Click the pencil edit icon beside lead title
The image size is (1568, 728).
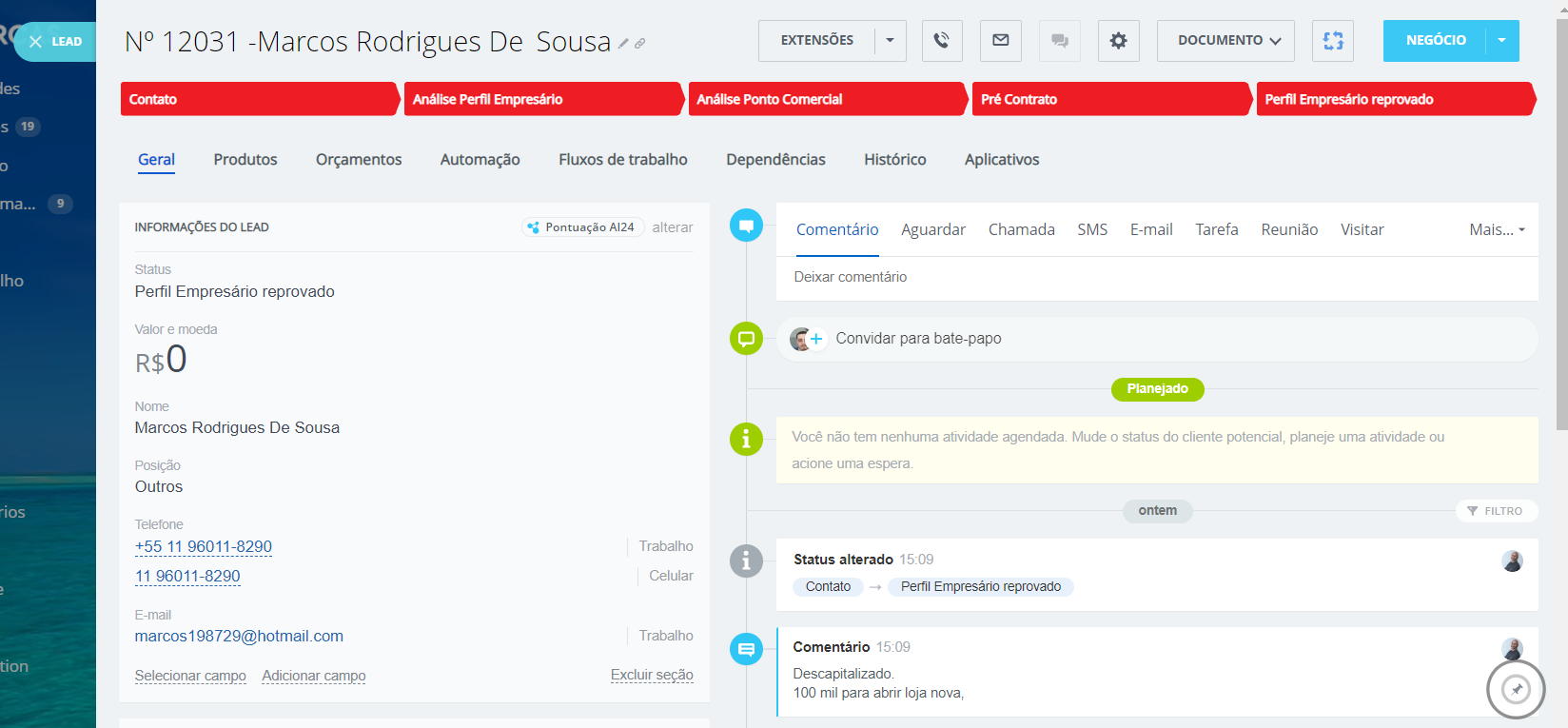point(623,44)
